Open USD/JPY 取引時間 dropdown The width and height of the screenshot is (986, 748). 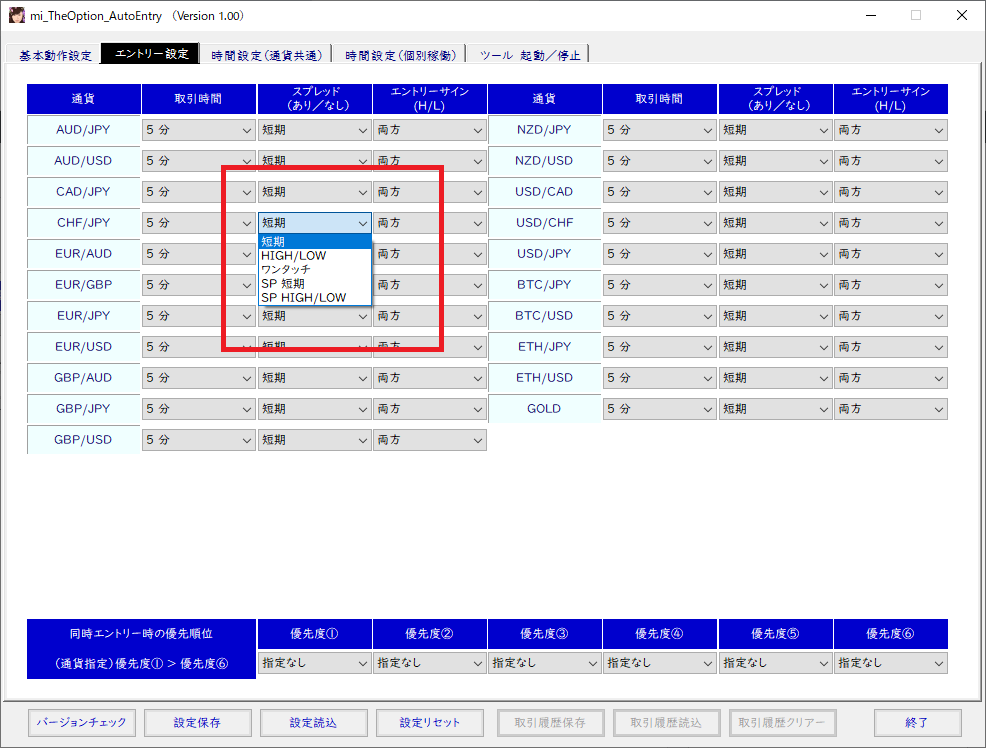pos(660,254)
